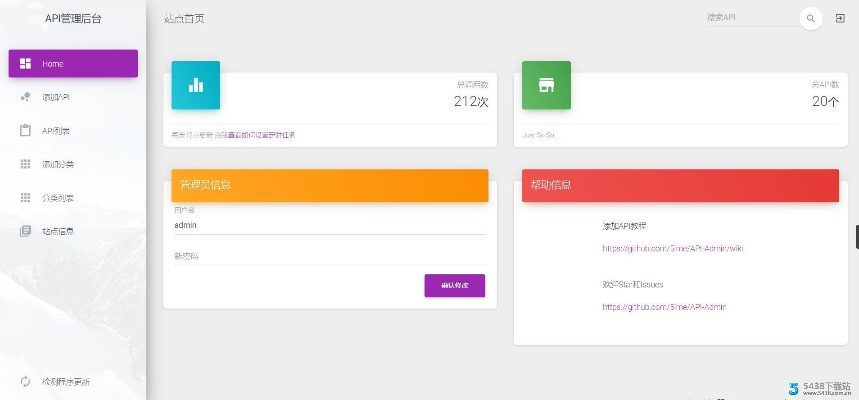859x400 pixels.
Task: Click the blue bar chart statistics icon
Action: (x=196, y=85)
